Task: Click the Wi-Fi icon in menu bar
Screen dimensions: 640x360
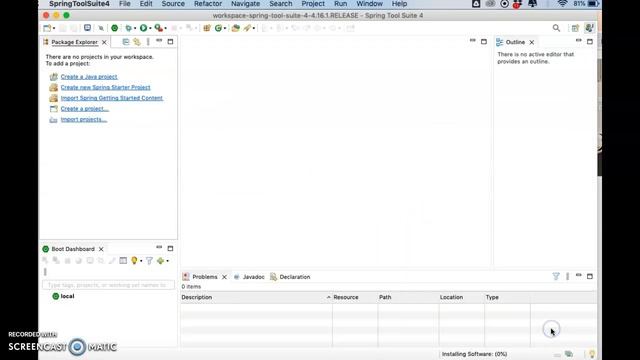Action: [x=562, y=4]
